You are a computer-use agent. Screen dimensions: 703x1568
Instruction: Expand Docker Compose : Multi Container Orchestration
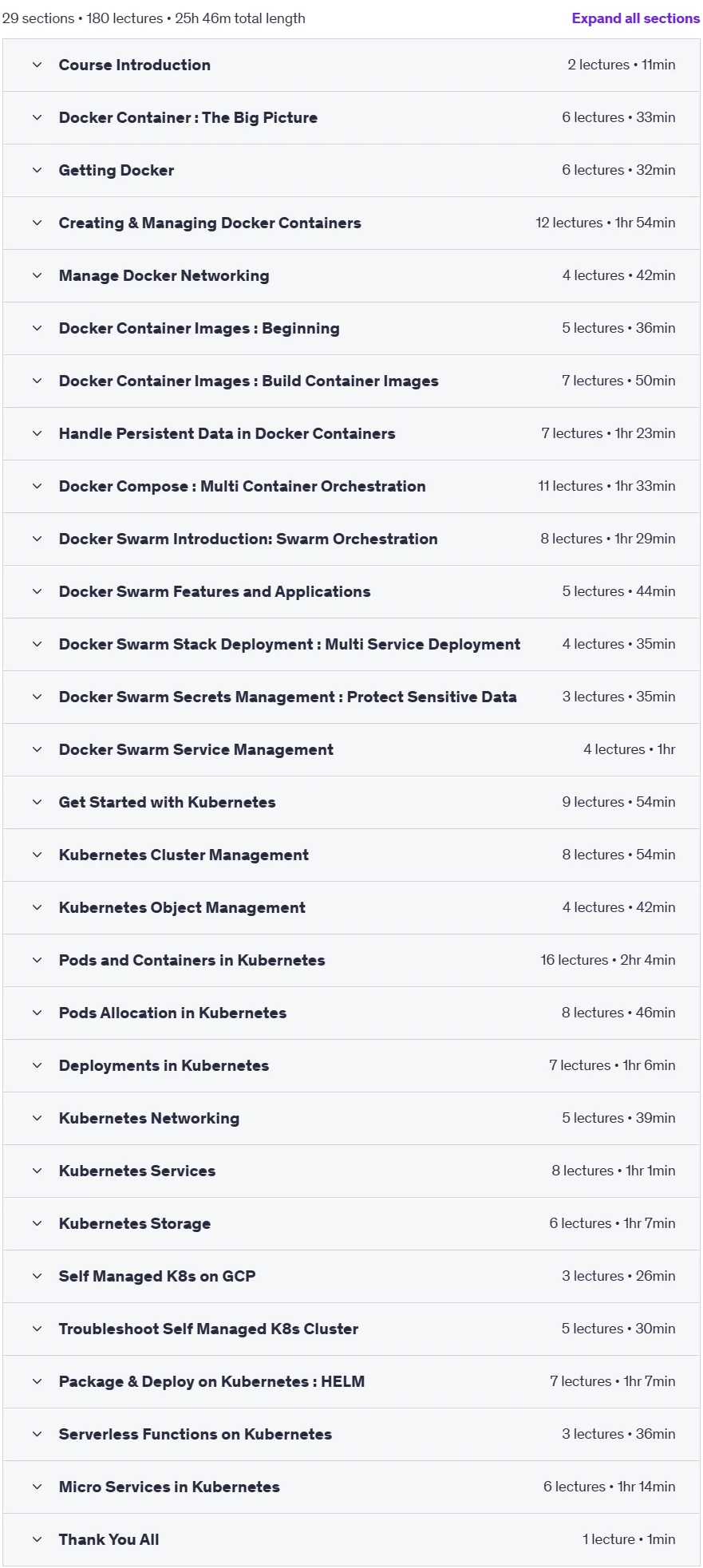point(351,486)
